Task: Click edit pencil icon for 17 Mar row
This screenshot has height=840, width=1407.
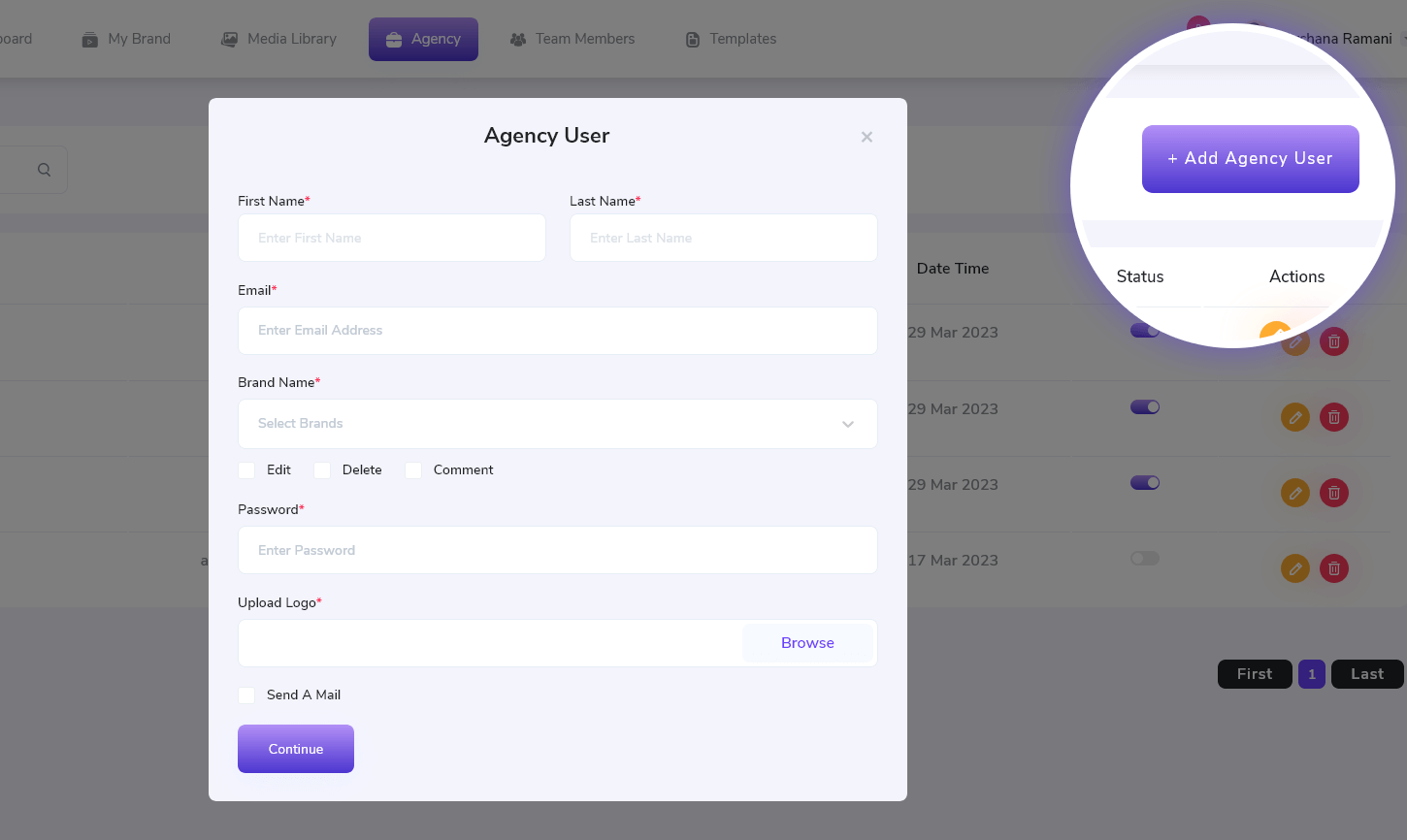Action: click(x=1295, y=568)
